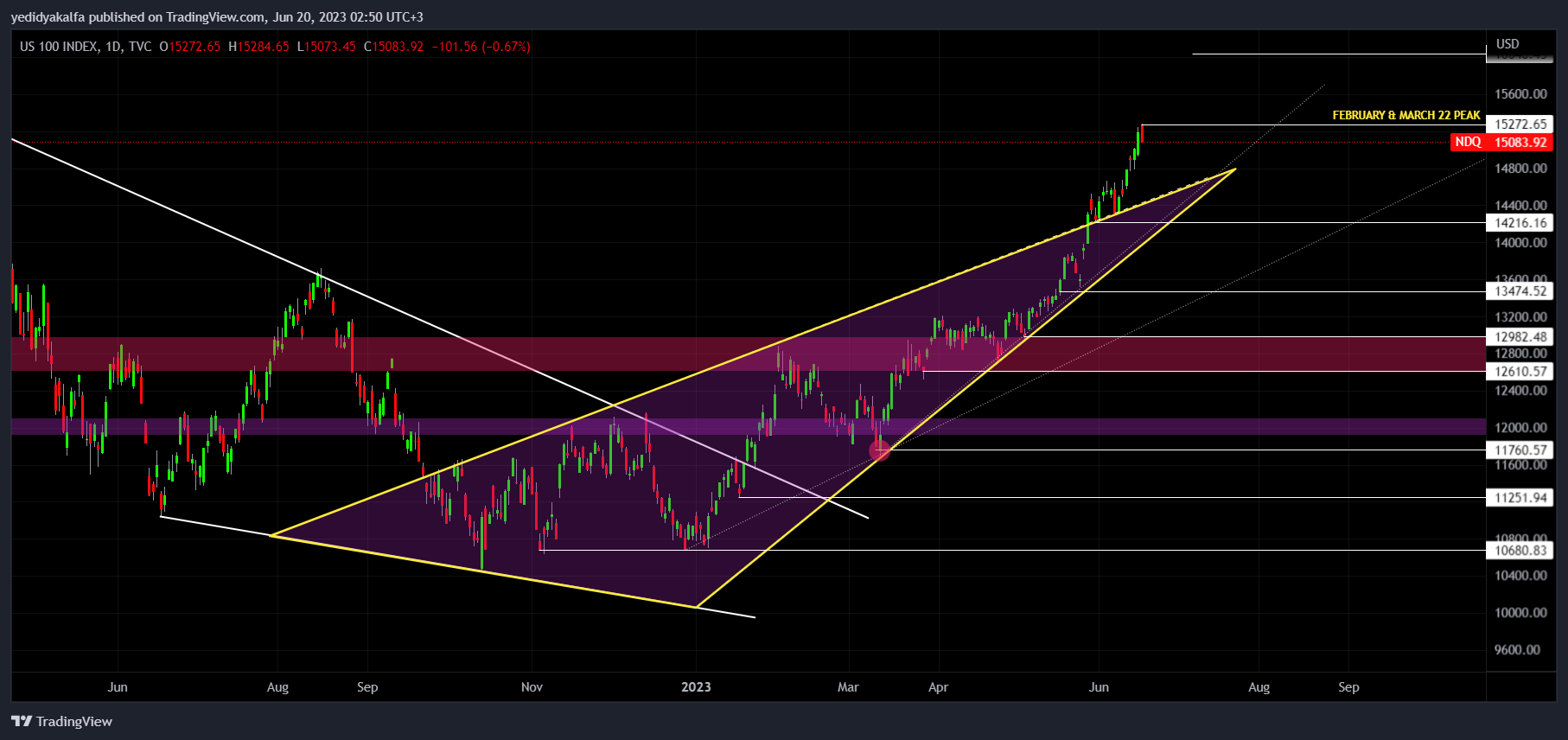The height and width of the screenshot is (740, 1568).
Task: Click the 15600.00 axis tick
Action: tap(1520, 94)
